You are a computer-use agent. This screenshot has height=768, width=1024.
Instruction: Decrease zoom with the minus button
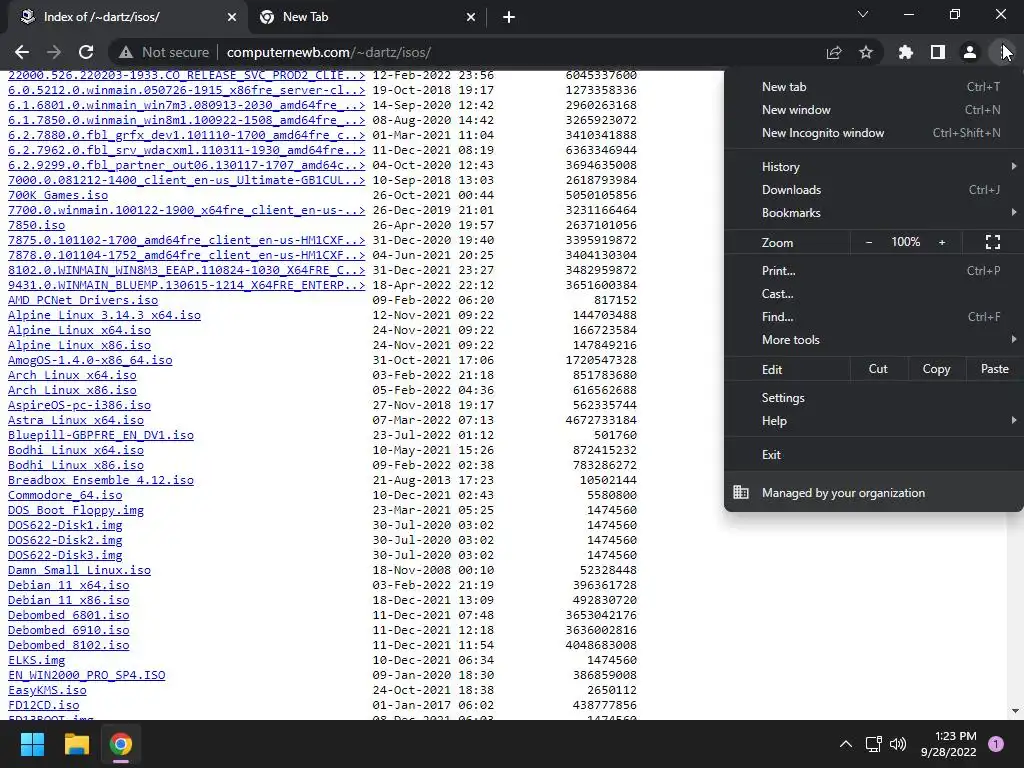coord(869,242)
